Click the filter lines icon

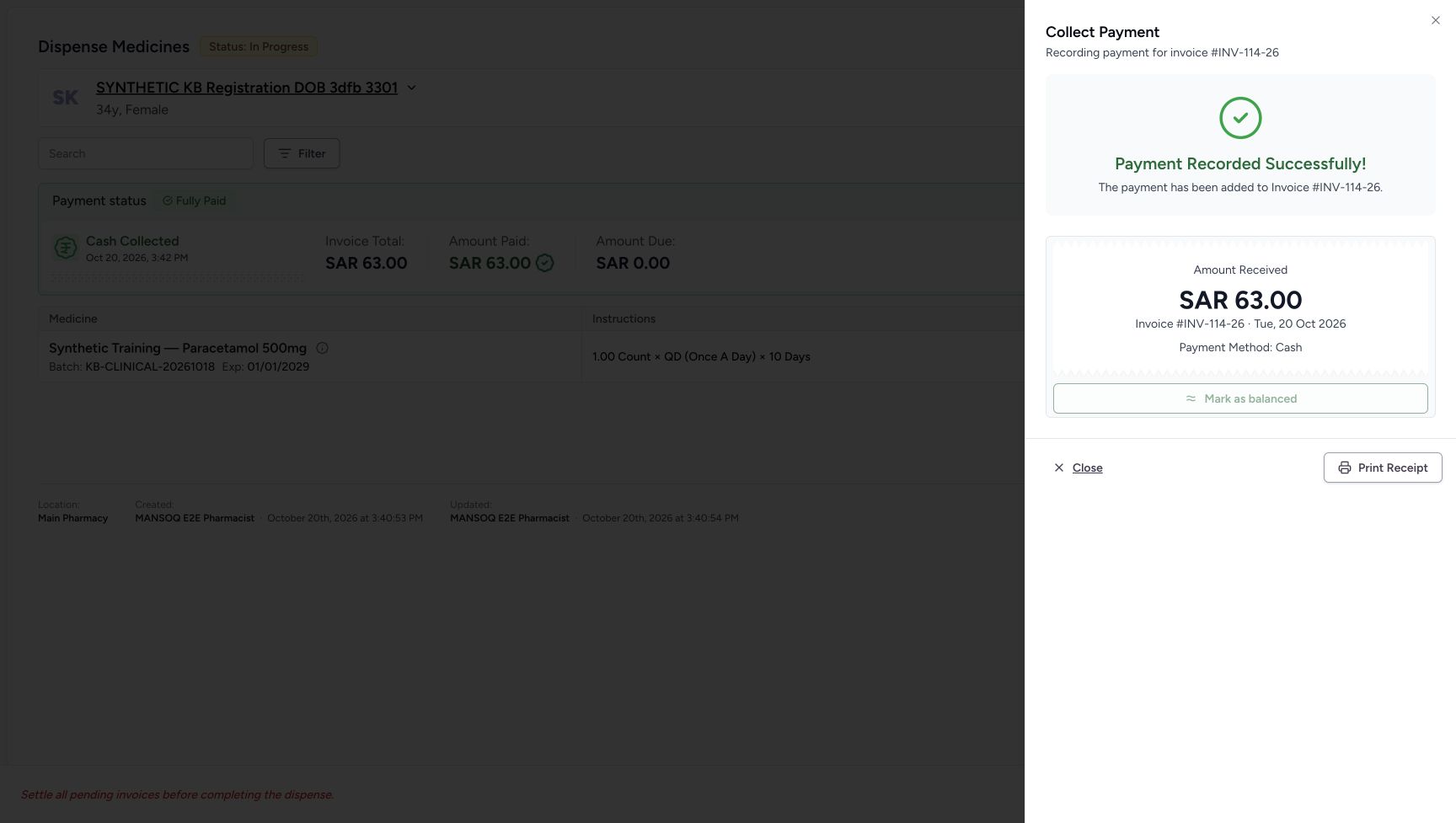point(285,153)
